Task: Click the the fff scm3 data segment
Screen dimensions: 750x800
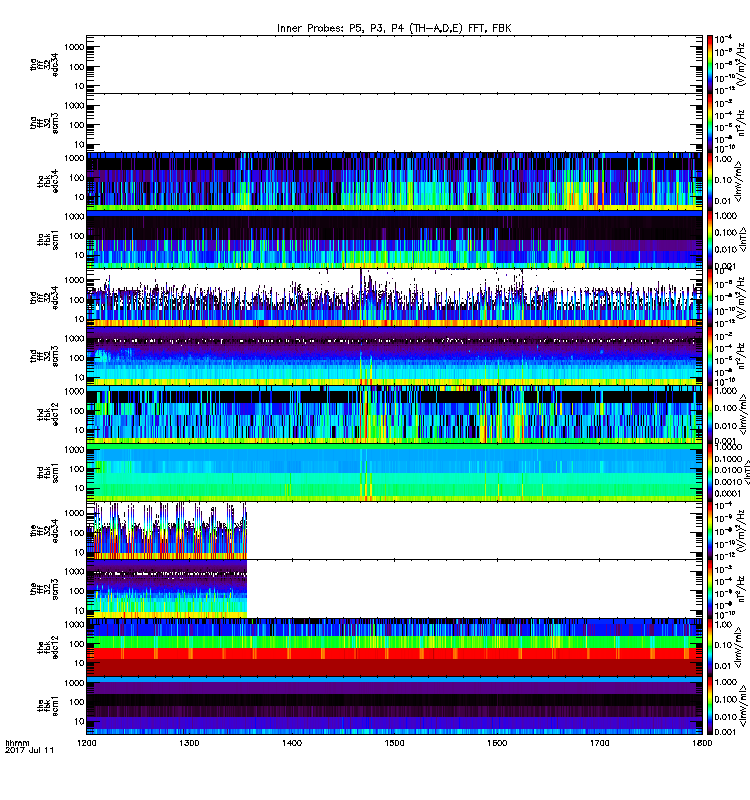Action: point(167,589)
